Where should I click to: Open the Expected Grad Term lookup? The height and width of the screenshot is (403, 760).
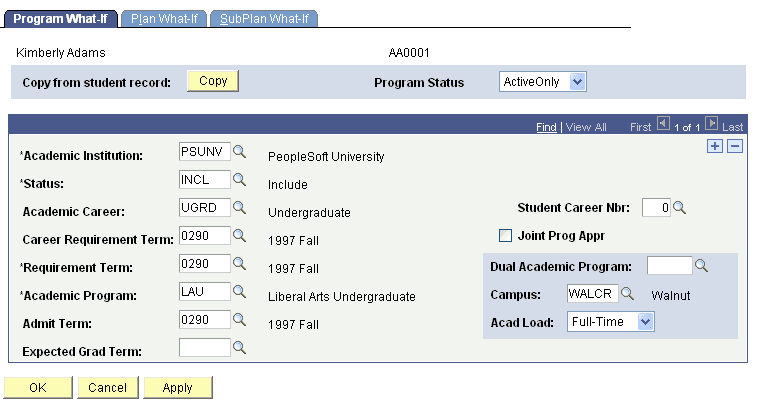click(240, 348)
